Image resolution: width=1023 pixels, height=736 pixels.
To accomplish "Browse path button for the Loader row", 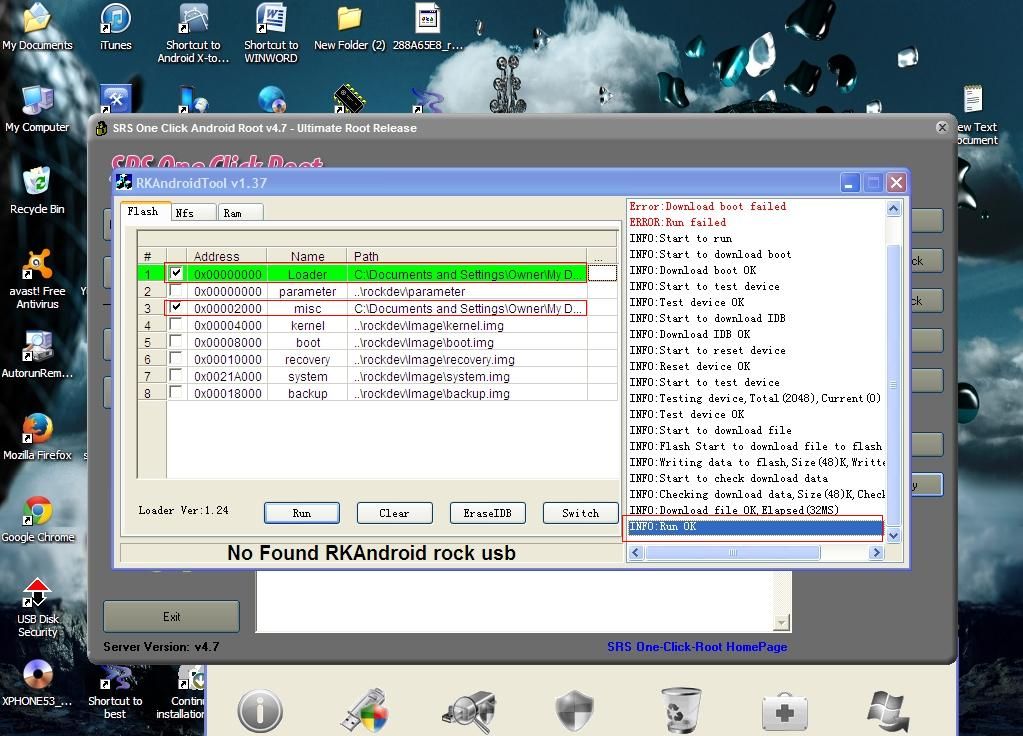I will (x=602, y=273).
